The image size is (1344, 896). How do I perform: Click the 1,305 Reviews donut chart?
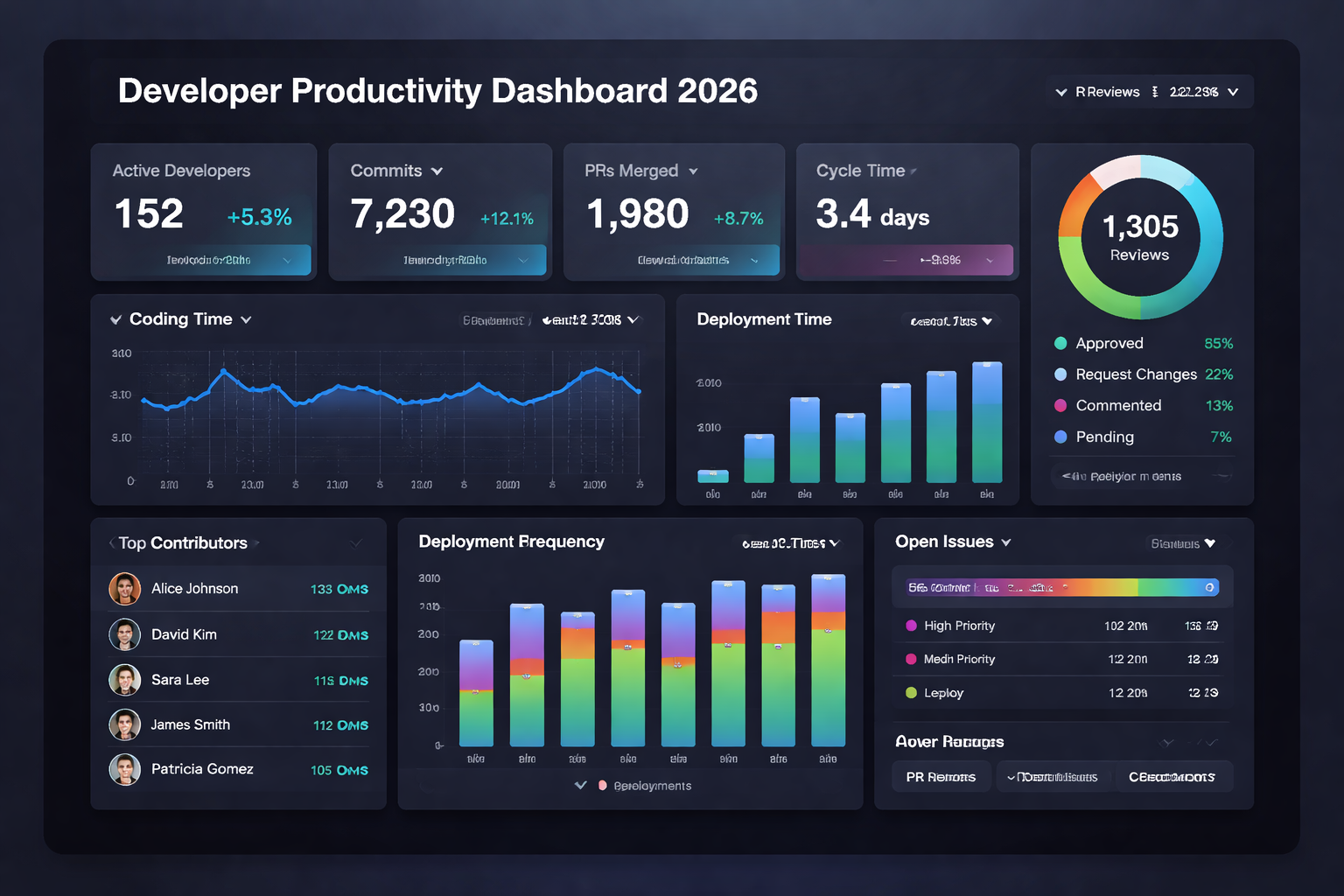pos(1140,237)
